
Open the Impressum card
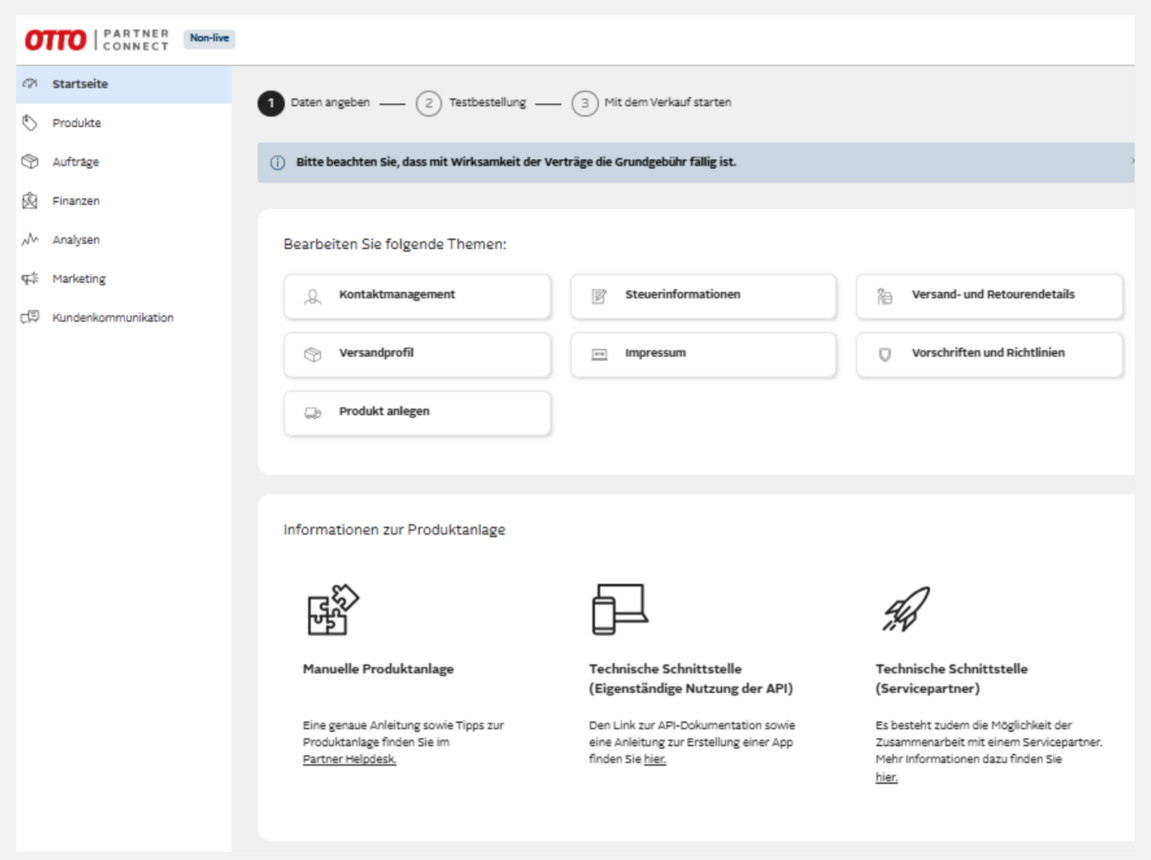(x=703, y=353)
